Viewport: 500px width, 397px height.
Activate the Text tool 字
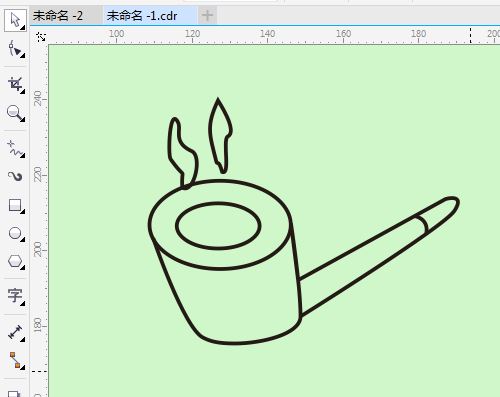(x=16, y=296)
